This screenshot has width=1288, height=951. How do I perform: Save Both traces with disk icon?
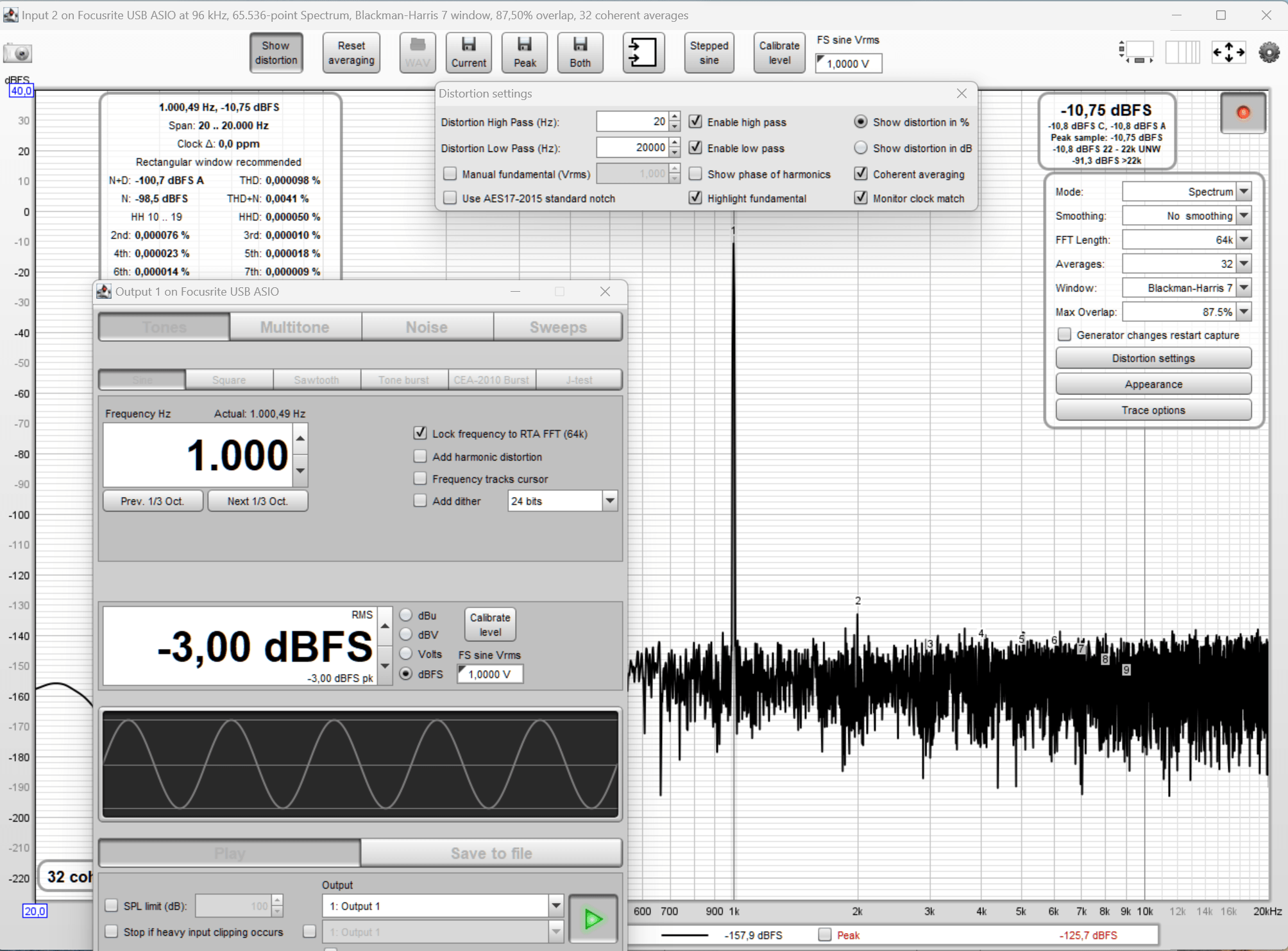click(580, 53)
